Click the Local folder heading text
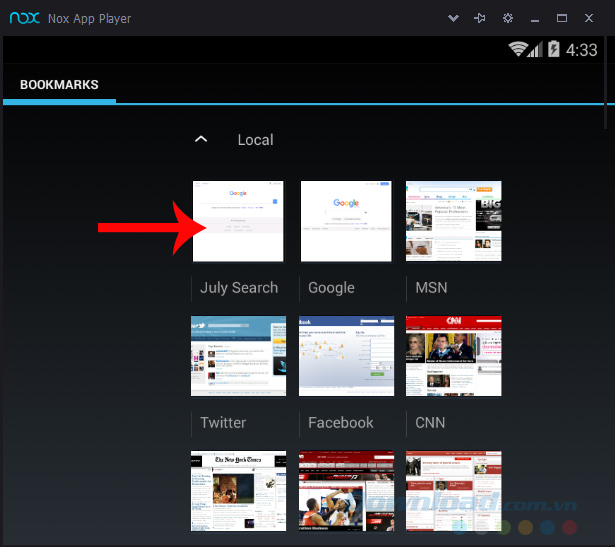This screenshot has height=547, width=615. click(x=255, y=140)
